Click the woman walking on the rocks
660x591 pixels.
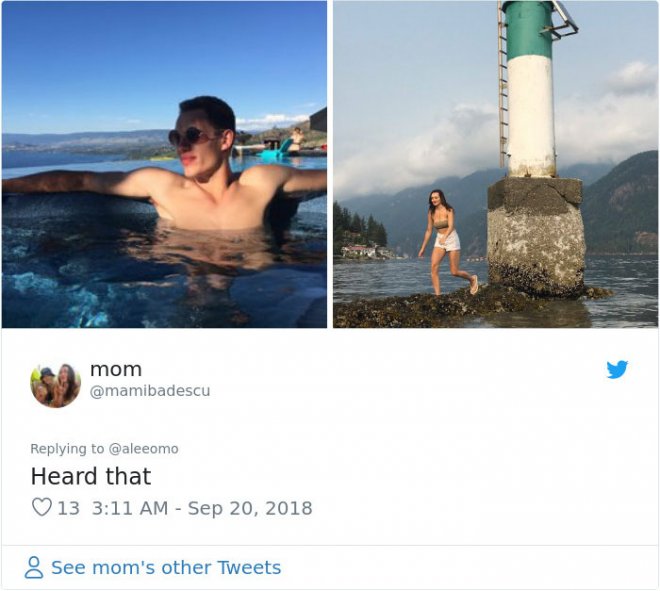coord(444,240)
